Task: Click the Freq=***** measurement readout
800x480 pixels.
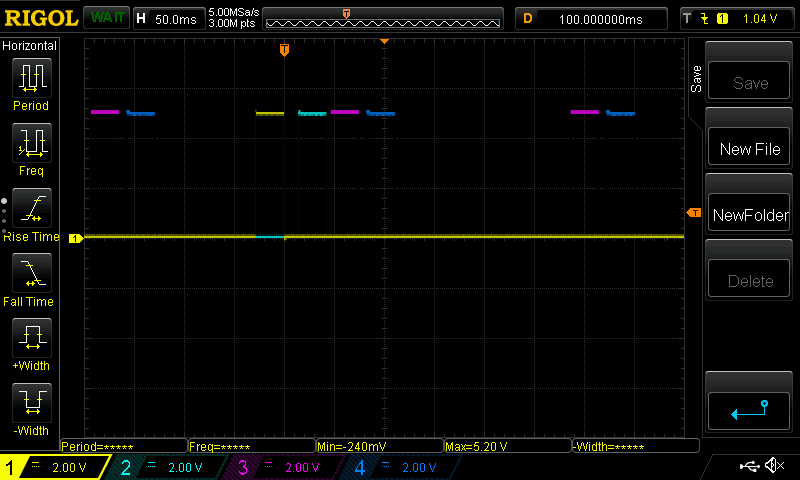Action: (x=252, y=446)
